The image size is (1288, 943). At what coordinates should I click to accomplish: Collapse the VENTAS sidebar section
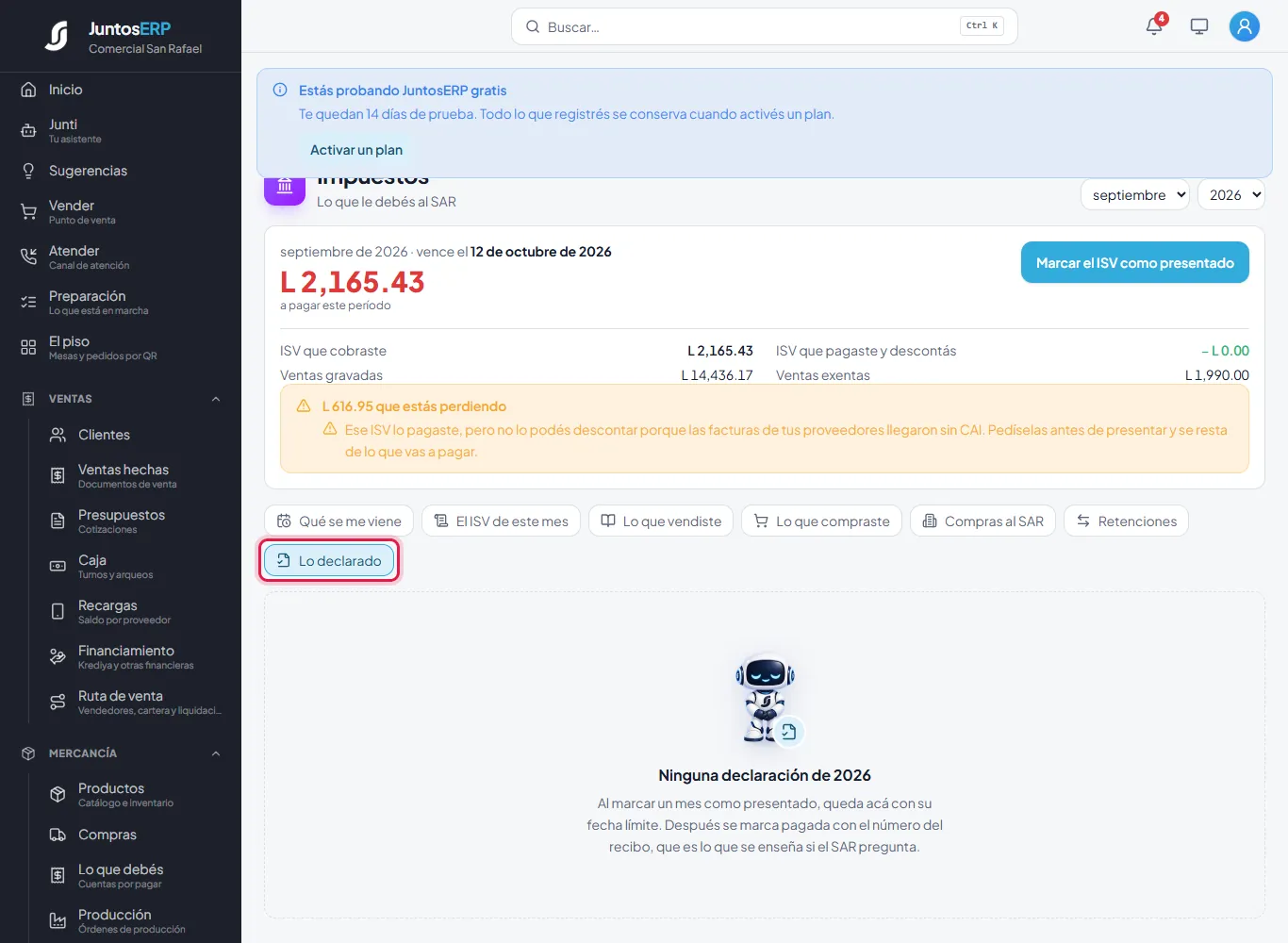coord(216,399)
